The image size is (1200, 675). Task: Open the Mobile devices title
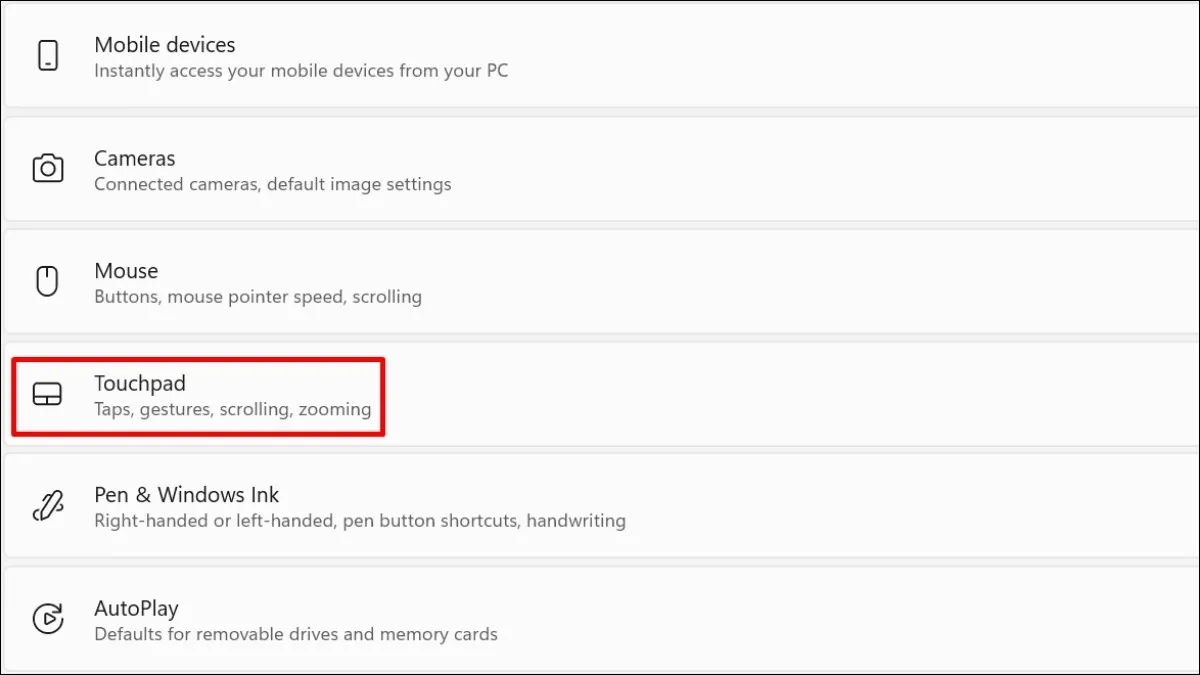(x=164, y=45)
